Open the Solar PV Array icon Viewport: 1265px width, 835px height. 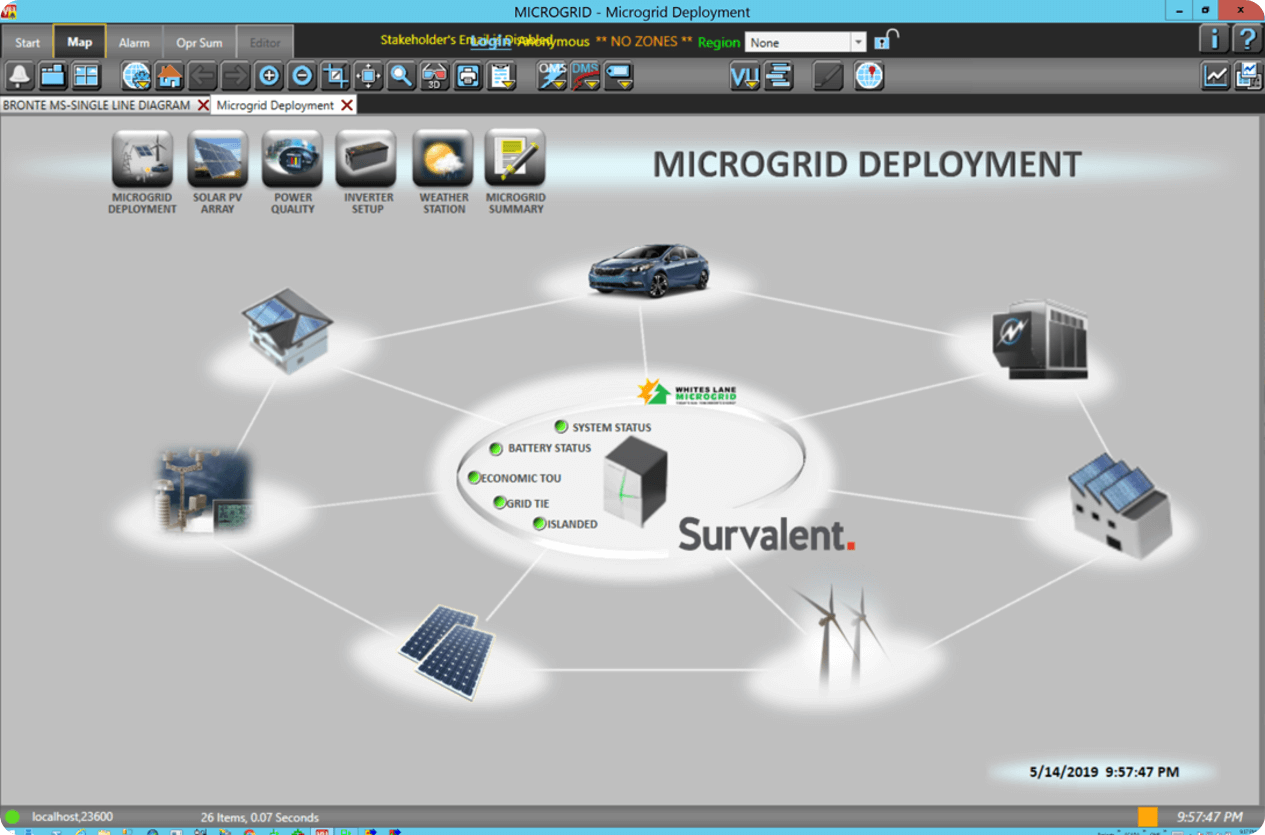217,160
